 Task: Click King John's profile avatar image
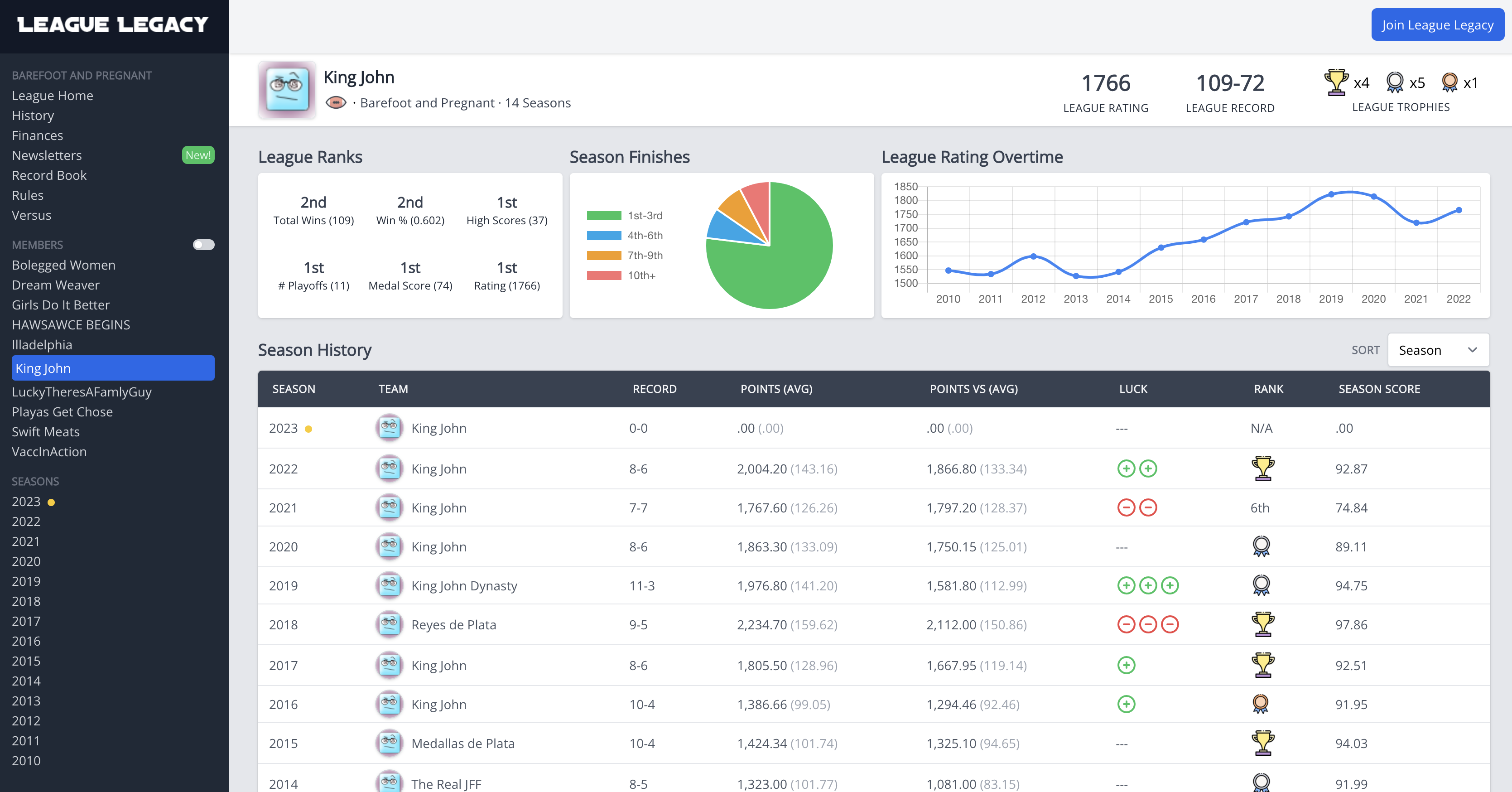(x=287, y=90)
